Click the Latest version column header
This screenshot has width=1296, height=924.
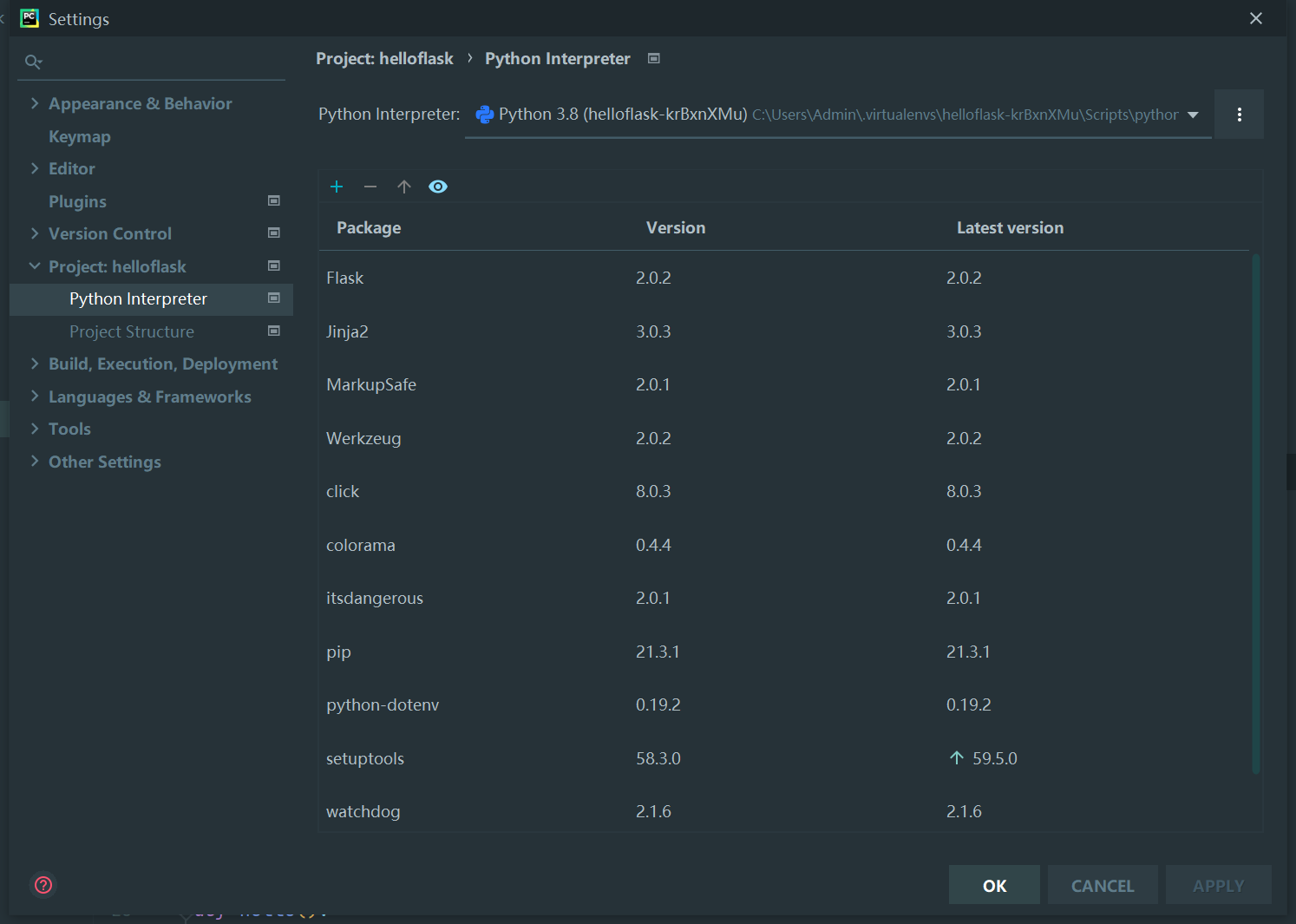coord(1010,227)
